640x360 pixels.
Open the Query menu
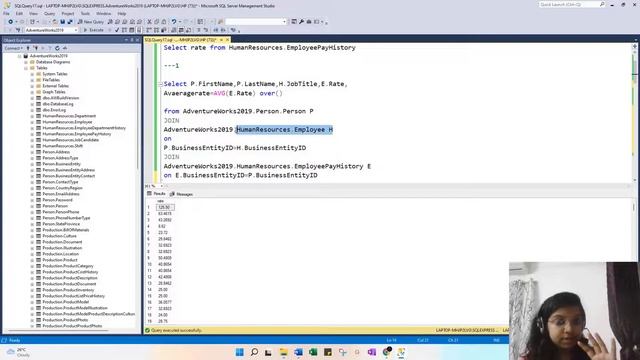click(49, 13)
